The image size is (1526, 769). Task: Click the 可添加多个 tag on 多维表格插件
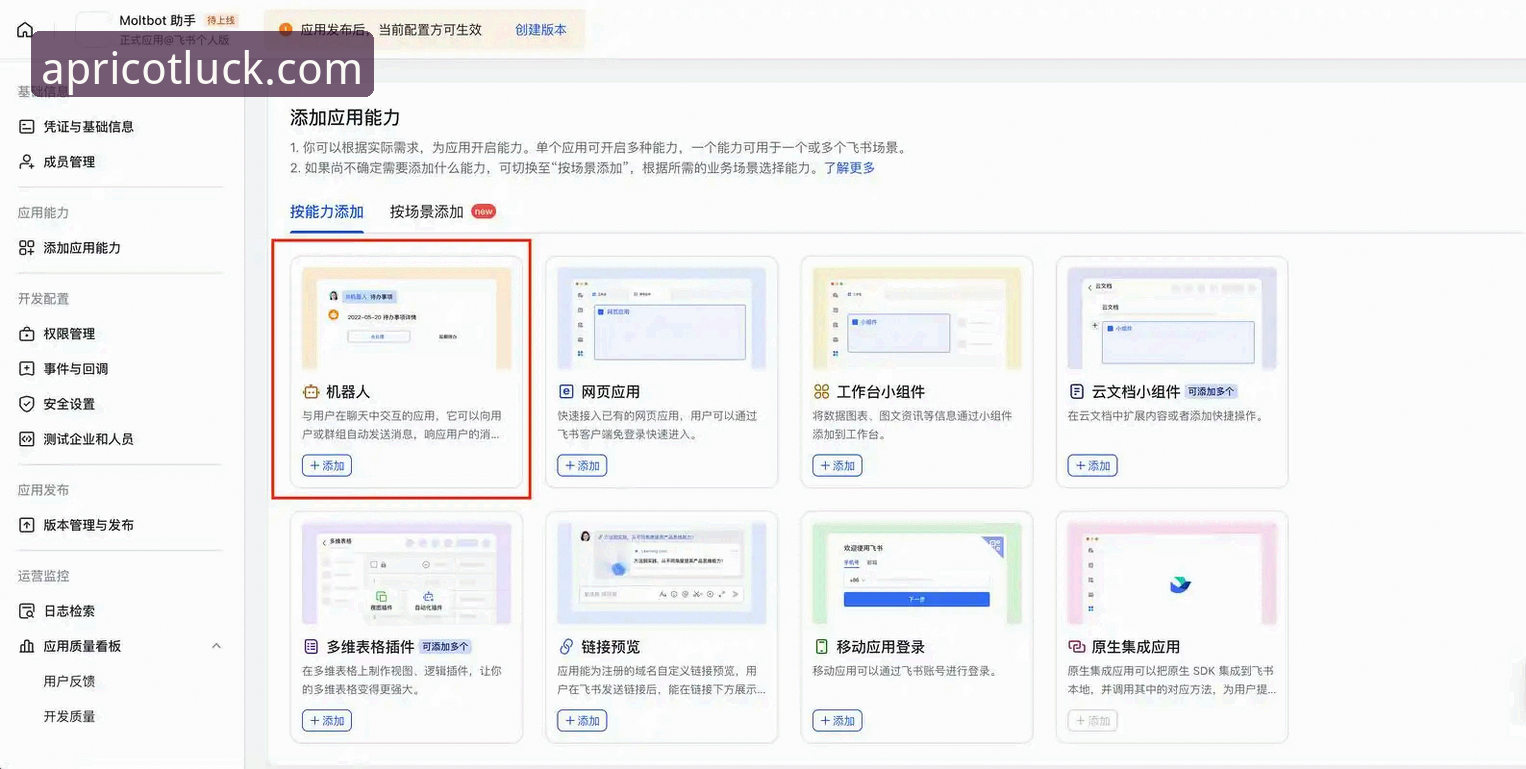[445, 647]
